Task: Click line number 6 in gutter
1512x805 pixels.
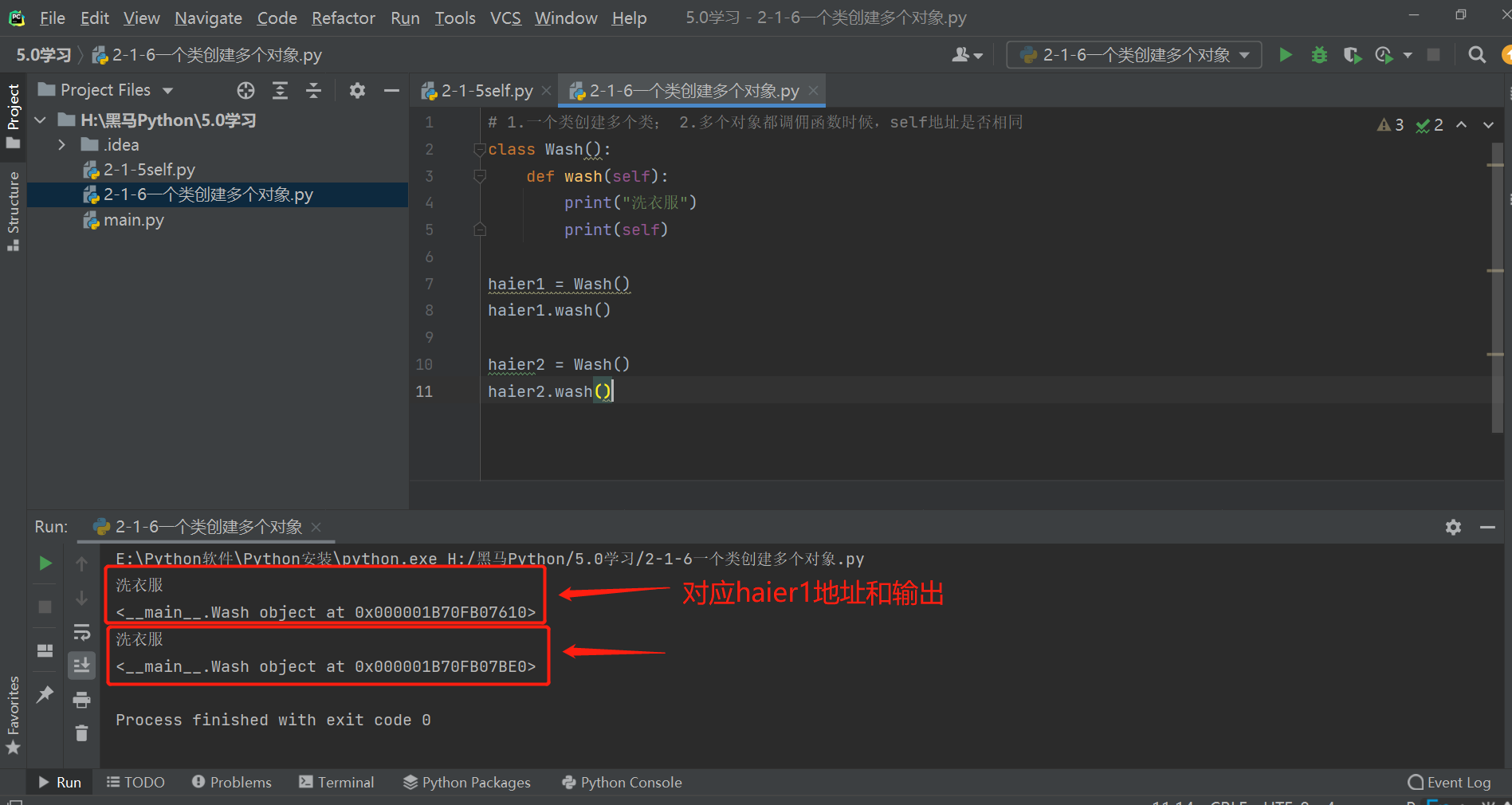Action: coord(429,257)
